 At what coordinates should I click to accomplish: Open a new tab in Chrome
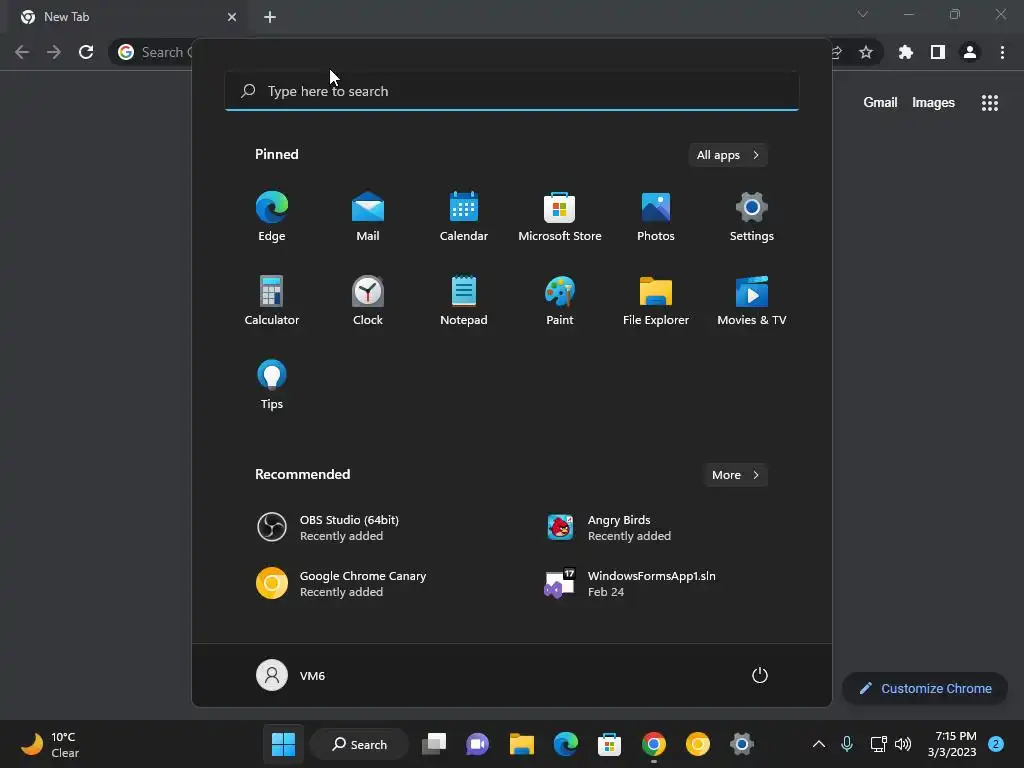pos(270,17)
